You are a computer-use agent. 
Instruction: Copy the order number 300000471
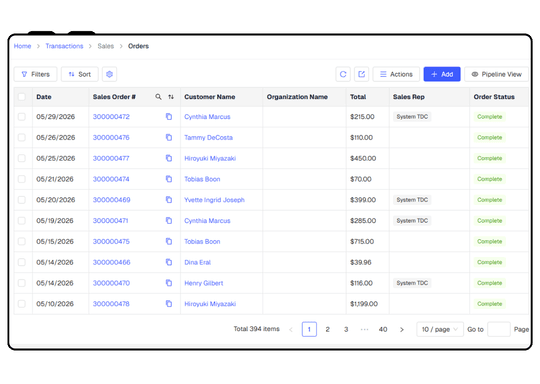[169, 220]
